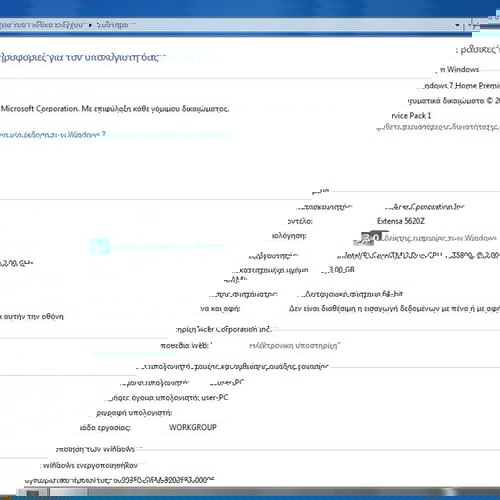
Task: Select the Σύστημα breadcrumb in address bar
Action: (113, 25)
